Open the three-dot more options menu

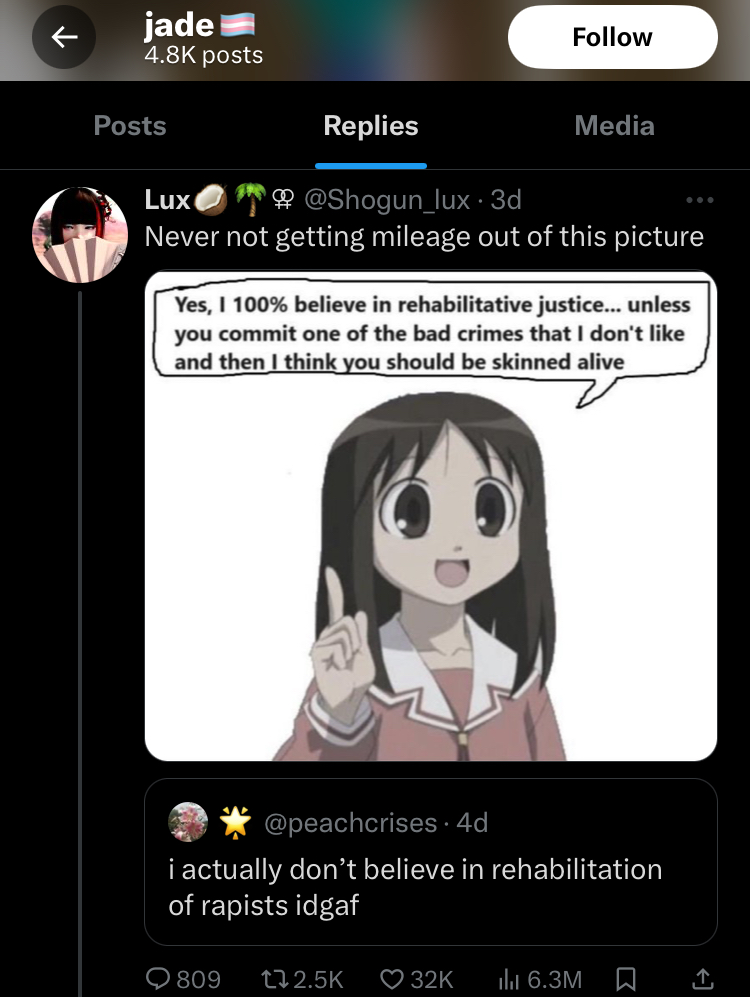click(x=700, y=200)
